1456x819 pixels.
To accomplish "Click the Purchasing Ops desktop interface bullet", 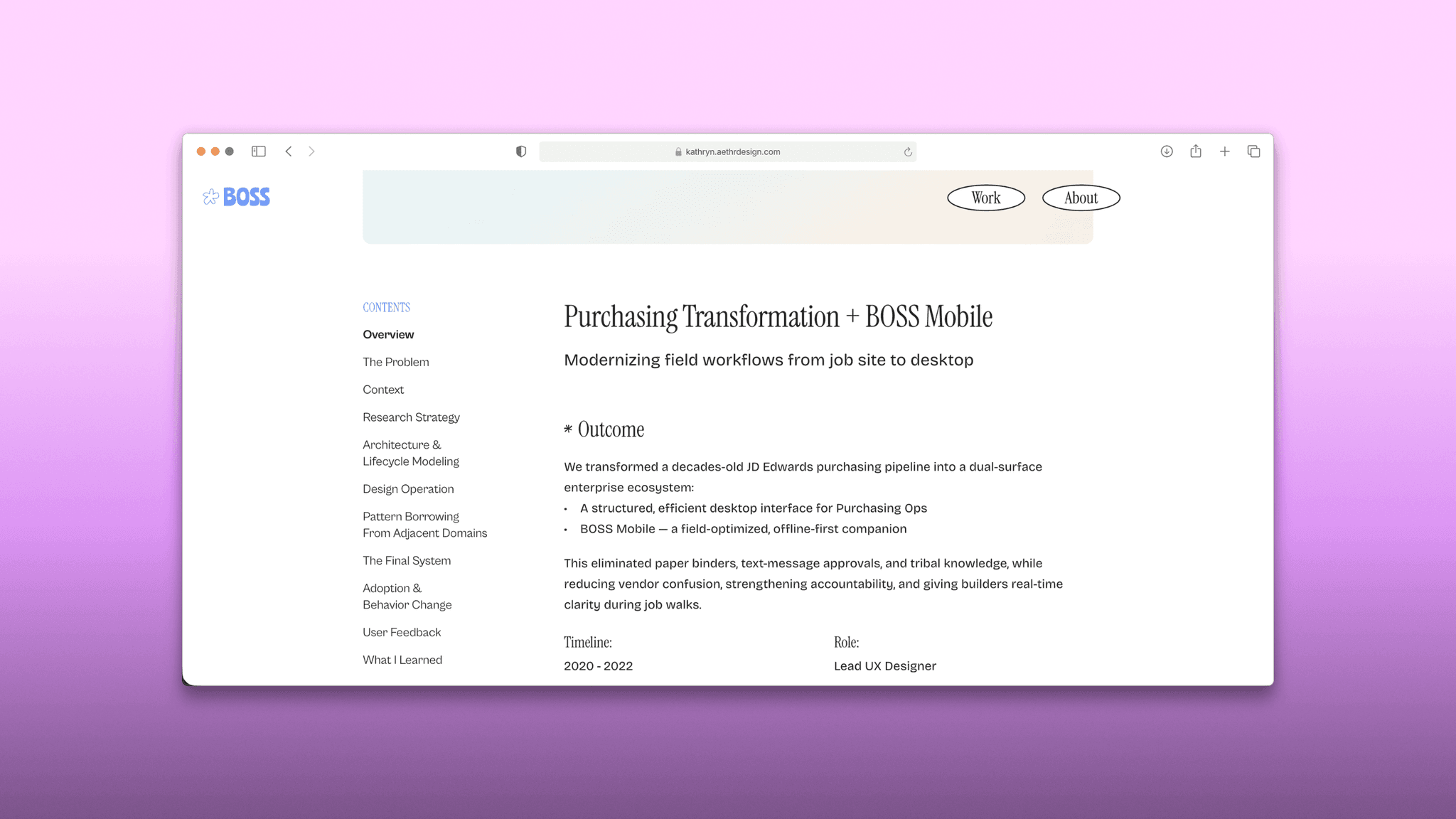I will pyautogui.click(x=754, y=508).
